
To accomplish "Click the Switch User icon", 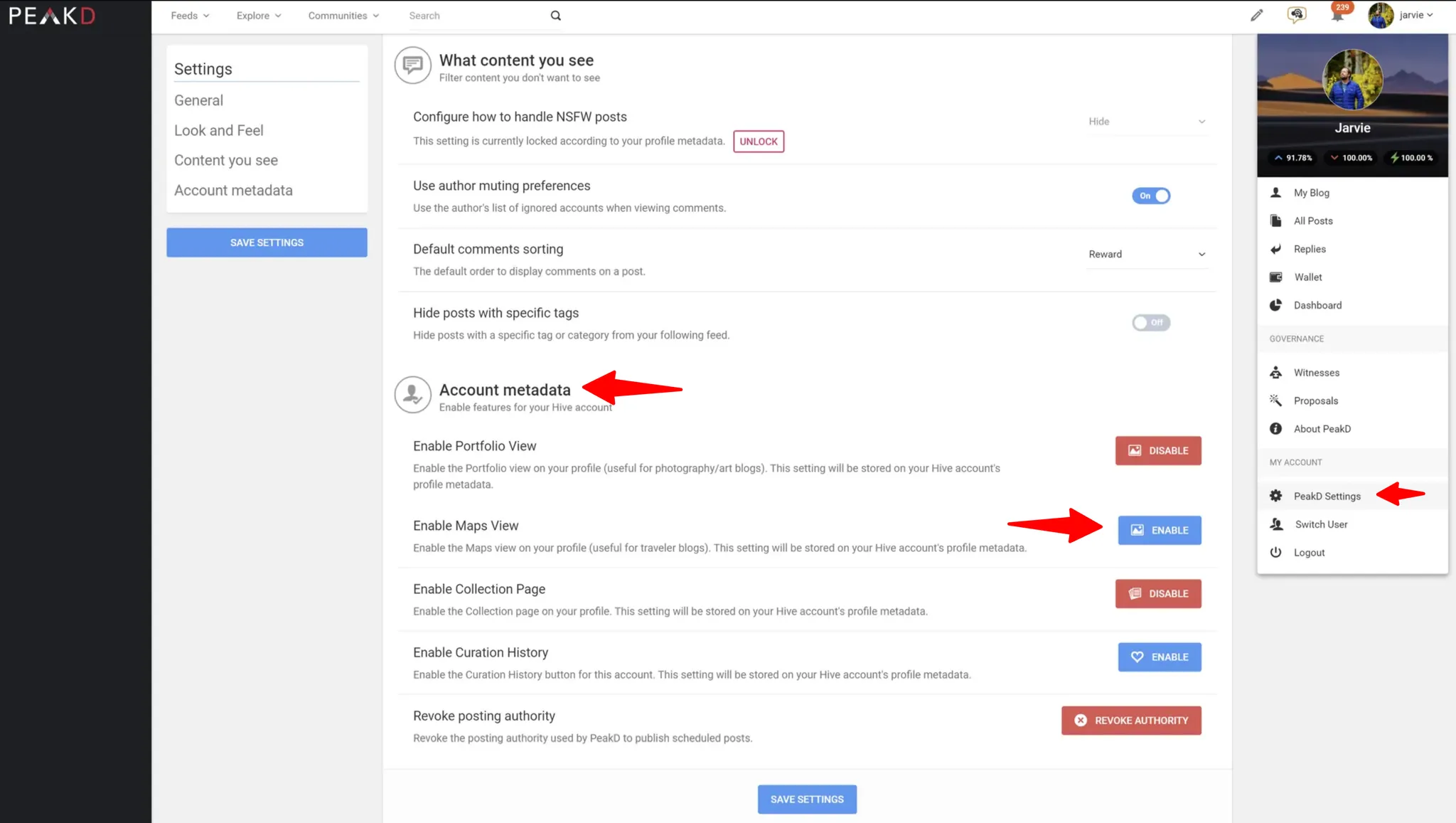I will coord(1277,524).
